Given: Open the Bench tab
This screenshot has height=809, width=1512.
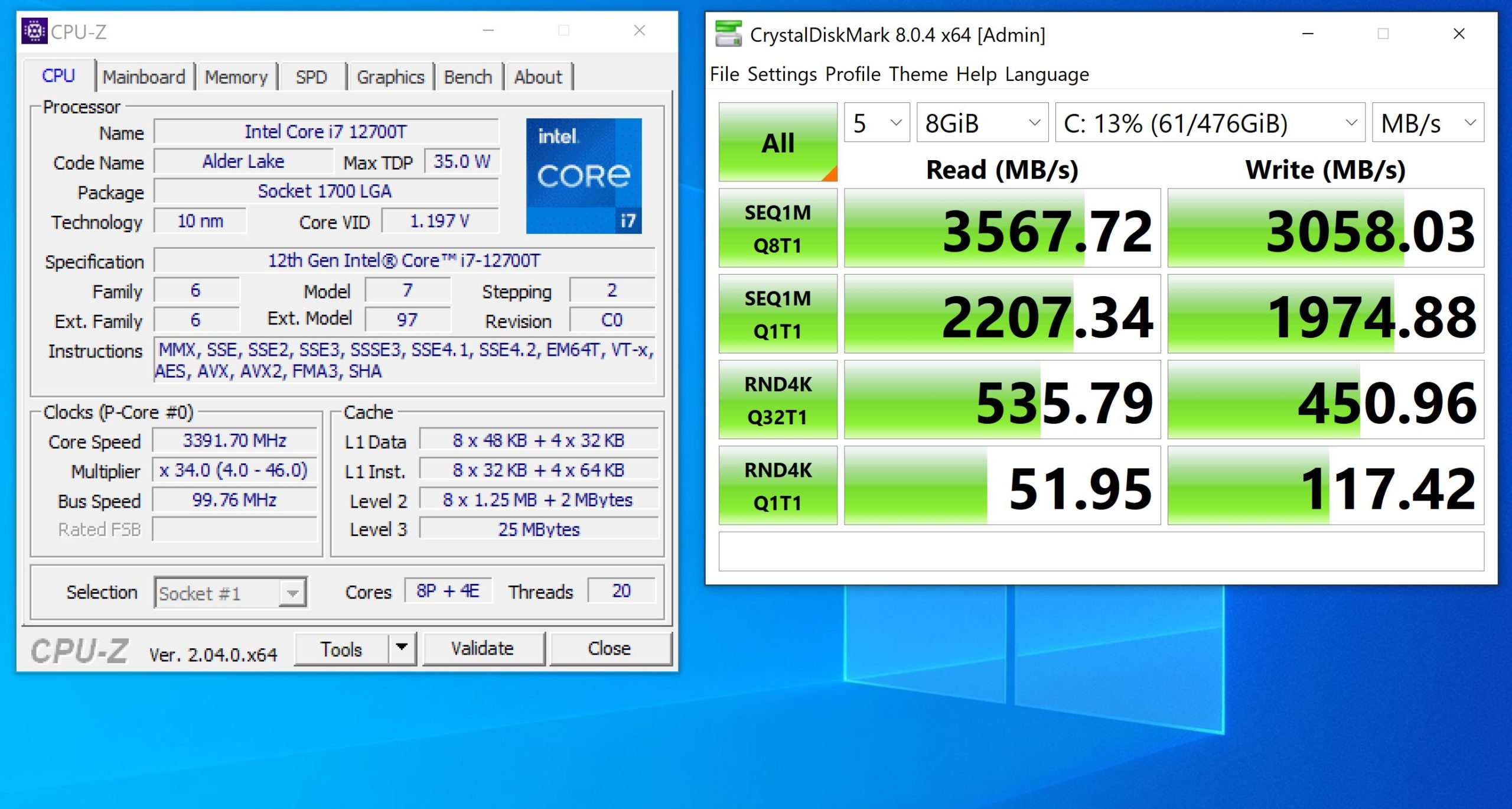Looking at the screenshot, I should 468,77.
